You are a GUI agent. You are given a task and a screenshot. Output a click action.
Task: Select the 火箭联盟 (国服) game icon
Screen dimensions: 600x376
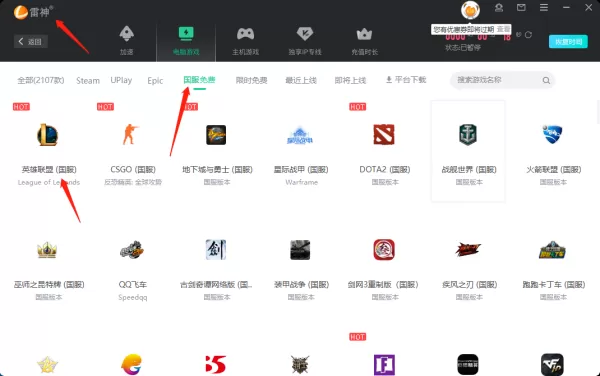point(552,134)
